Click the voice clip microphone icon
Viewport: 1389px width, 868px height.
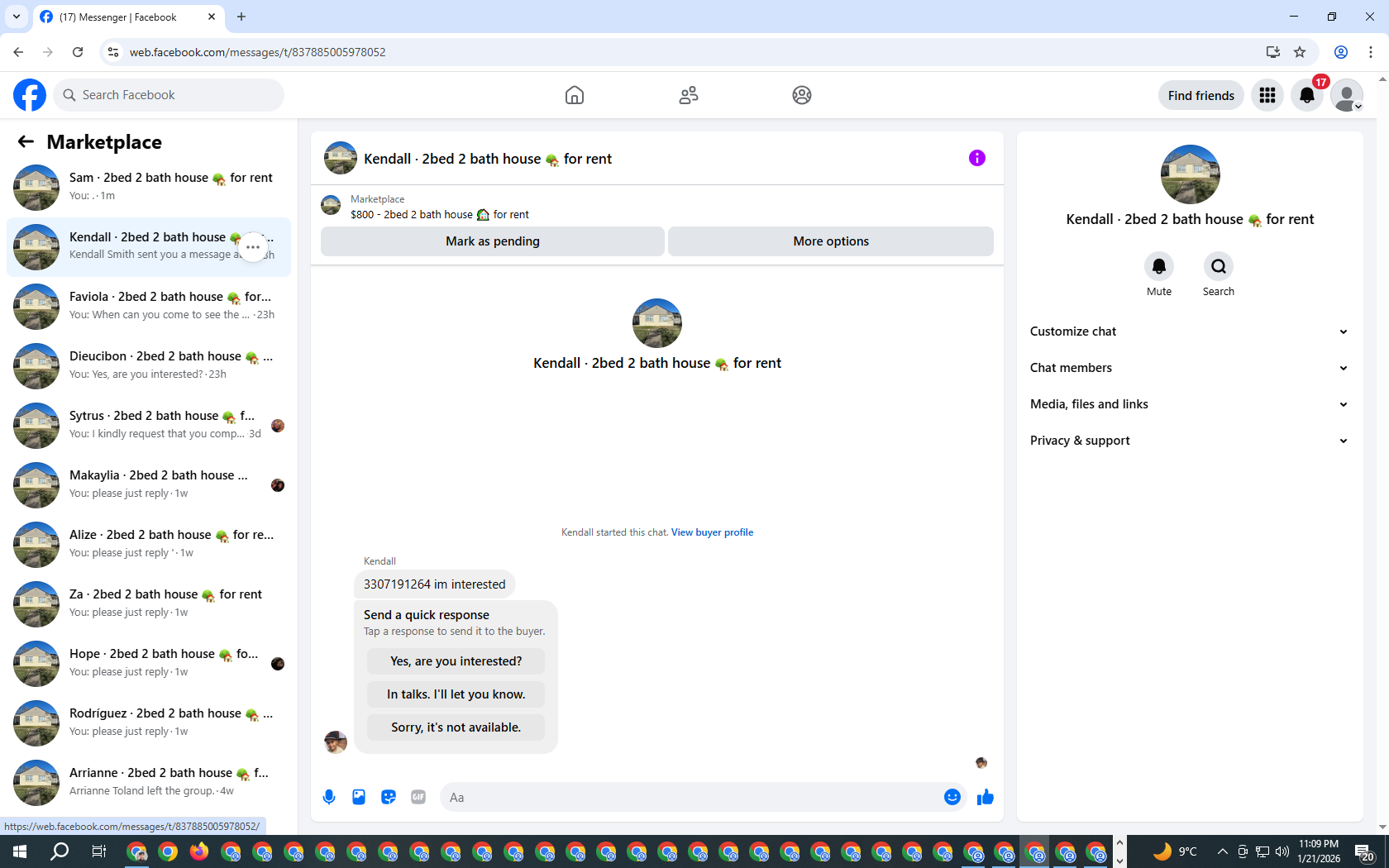coord(329,797)
